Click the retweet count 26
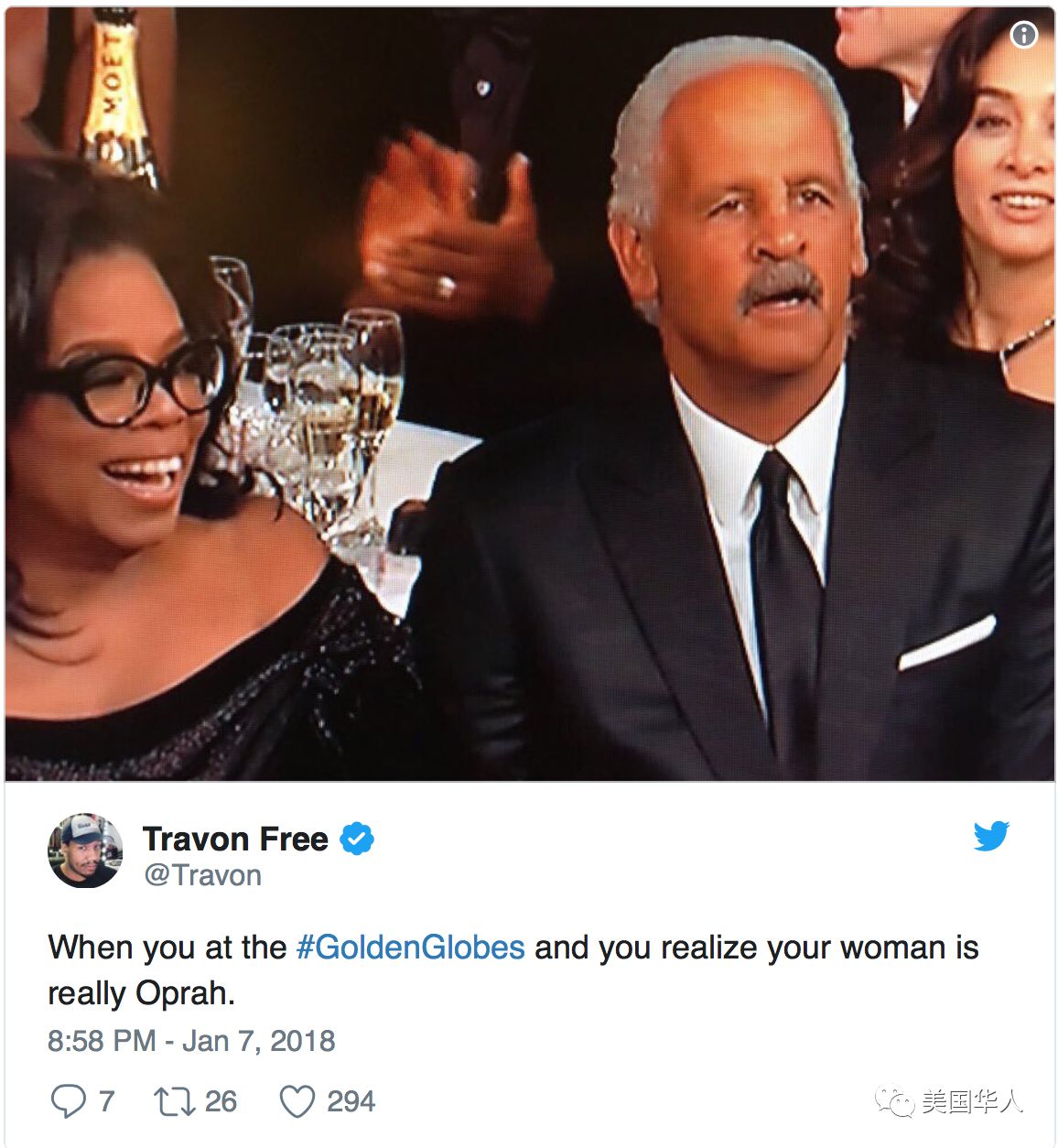The image size is (1058, 1148). click(221, 1101)
